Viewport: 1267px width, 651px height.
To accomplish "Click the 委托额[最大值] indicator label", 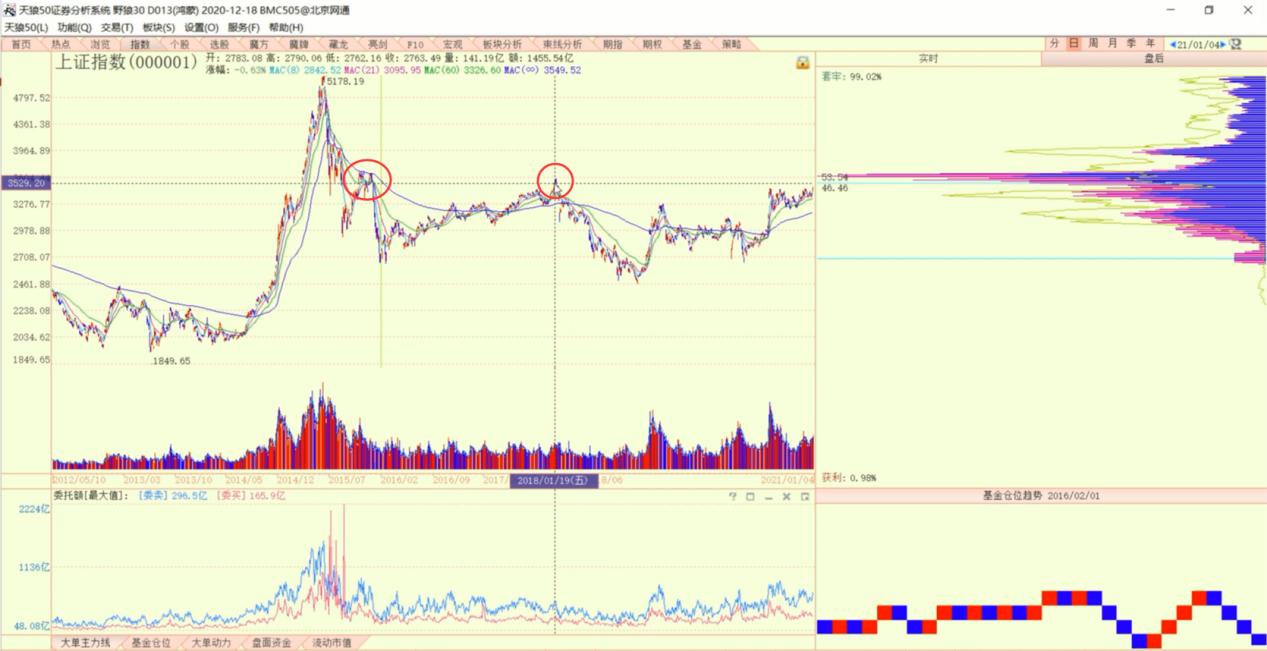I will (x=91, y=495).
